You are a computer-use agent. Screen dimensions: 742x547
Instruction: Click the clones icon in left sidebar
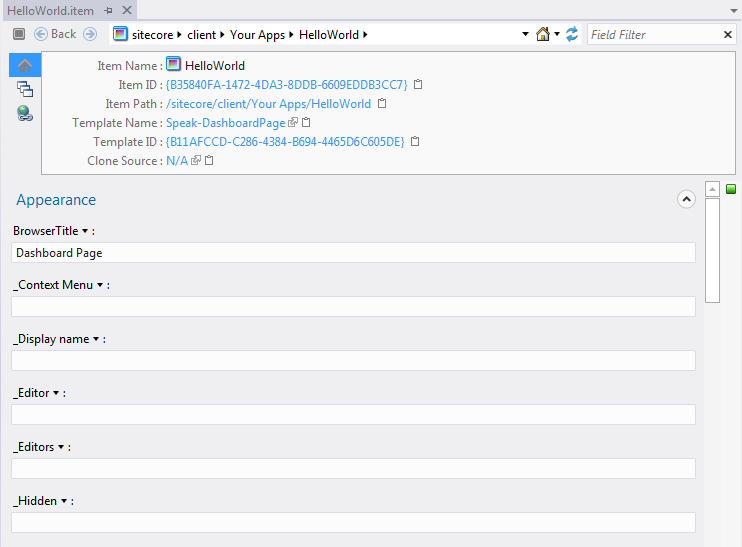pyautogui.click(x=25, y=89)
